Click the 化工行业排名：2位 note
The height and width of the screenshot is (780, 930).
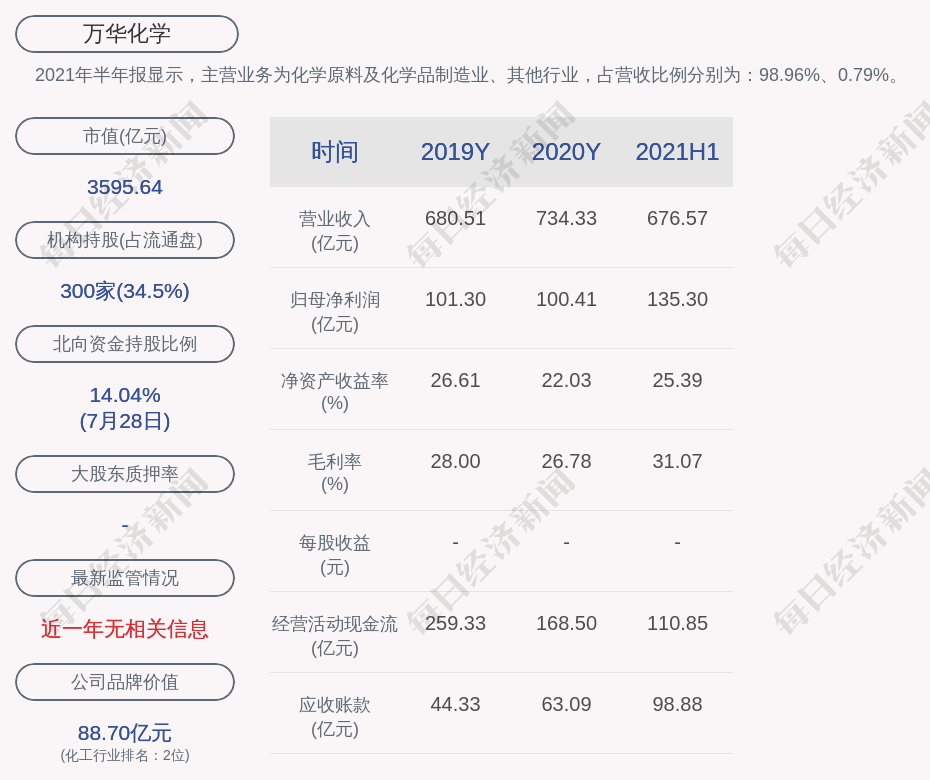125,756
